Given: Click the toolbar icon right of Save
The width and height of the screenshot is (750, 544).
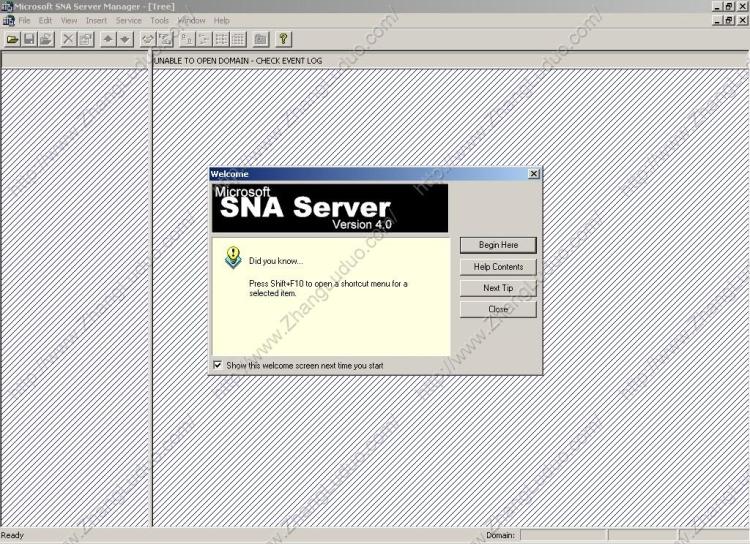Looking at the screenshot, I should (x=46, y=39).
